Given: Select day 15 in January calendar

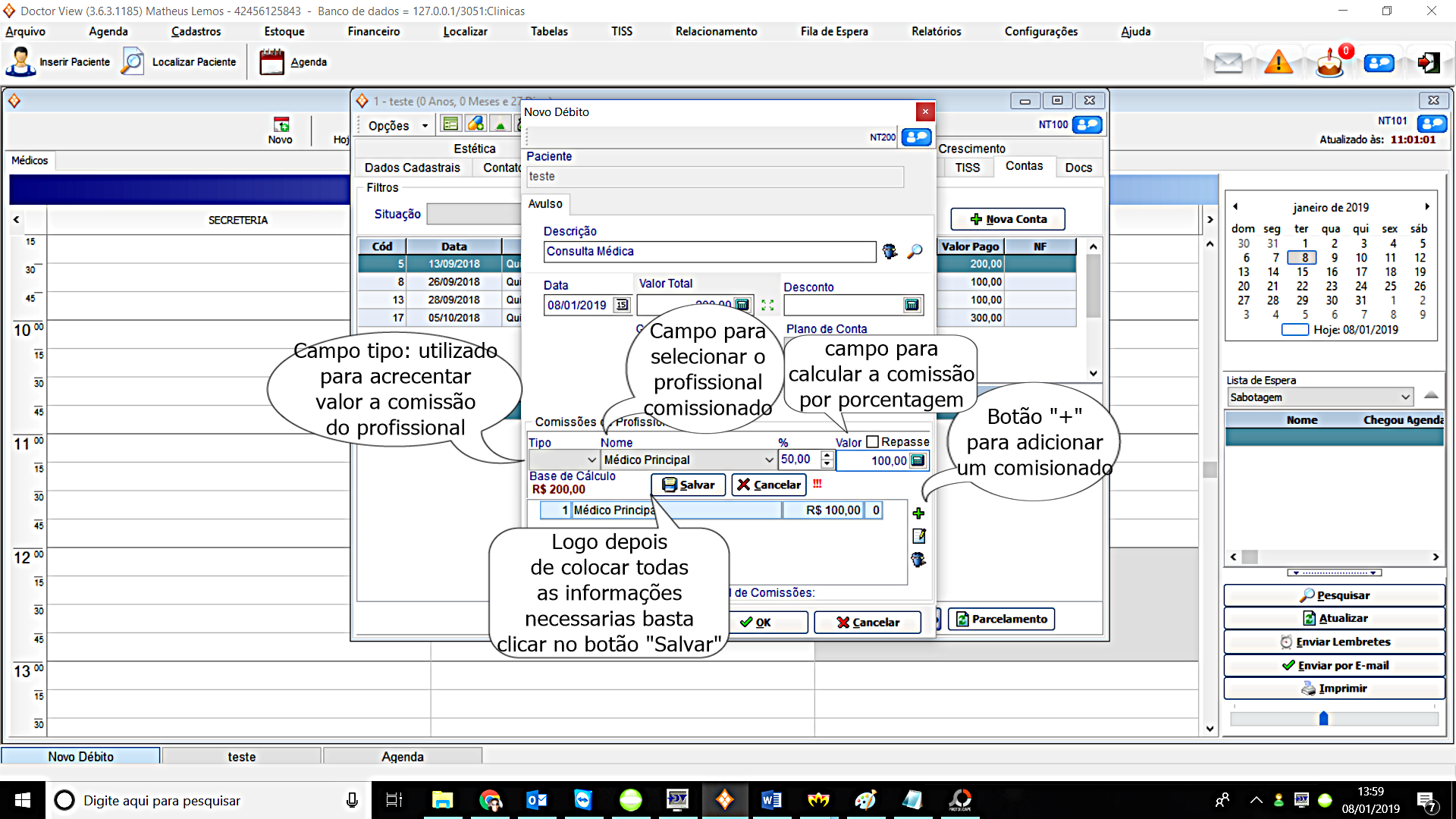Looking at the screenshot, I should coord(1302,271).
